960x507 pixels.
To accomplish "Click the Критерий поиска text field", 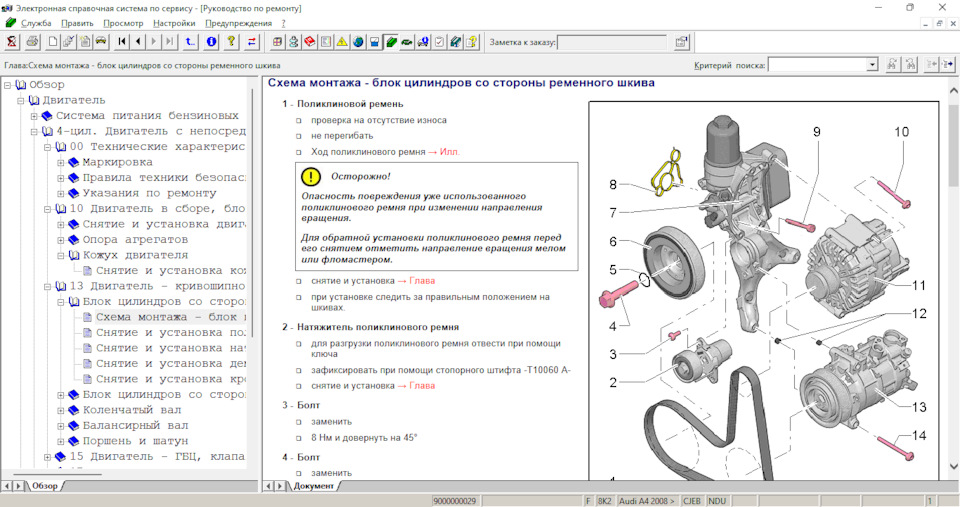I will 817,64.
